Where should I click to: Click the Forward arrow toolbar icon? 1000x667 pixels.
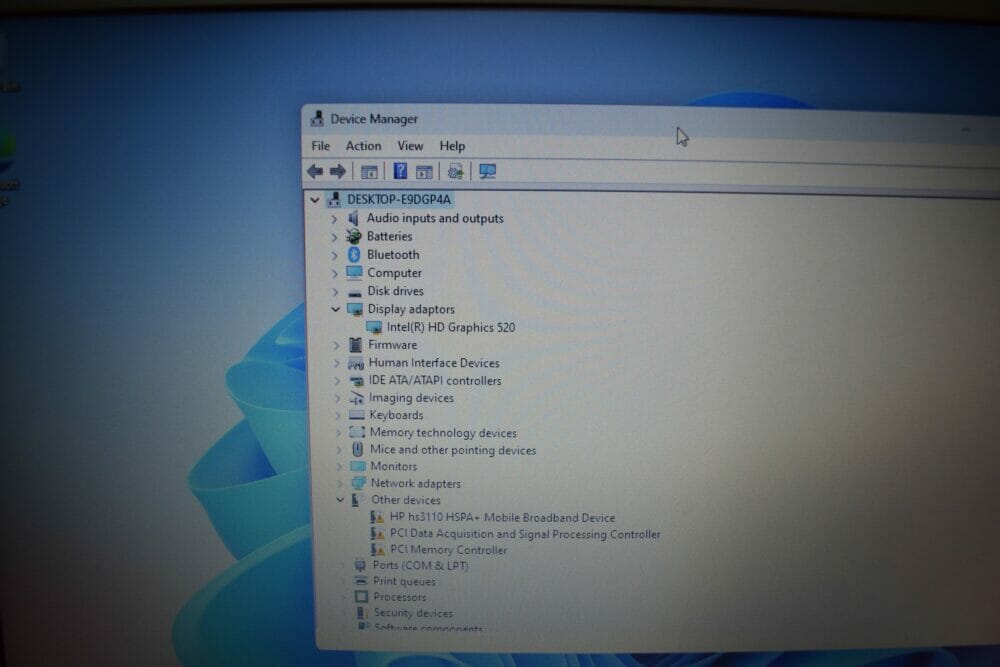pos(337,171)
